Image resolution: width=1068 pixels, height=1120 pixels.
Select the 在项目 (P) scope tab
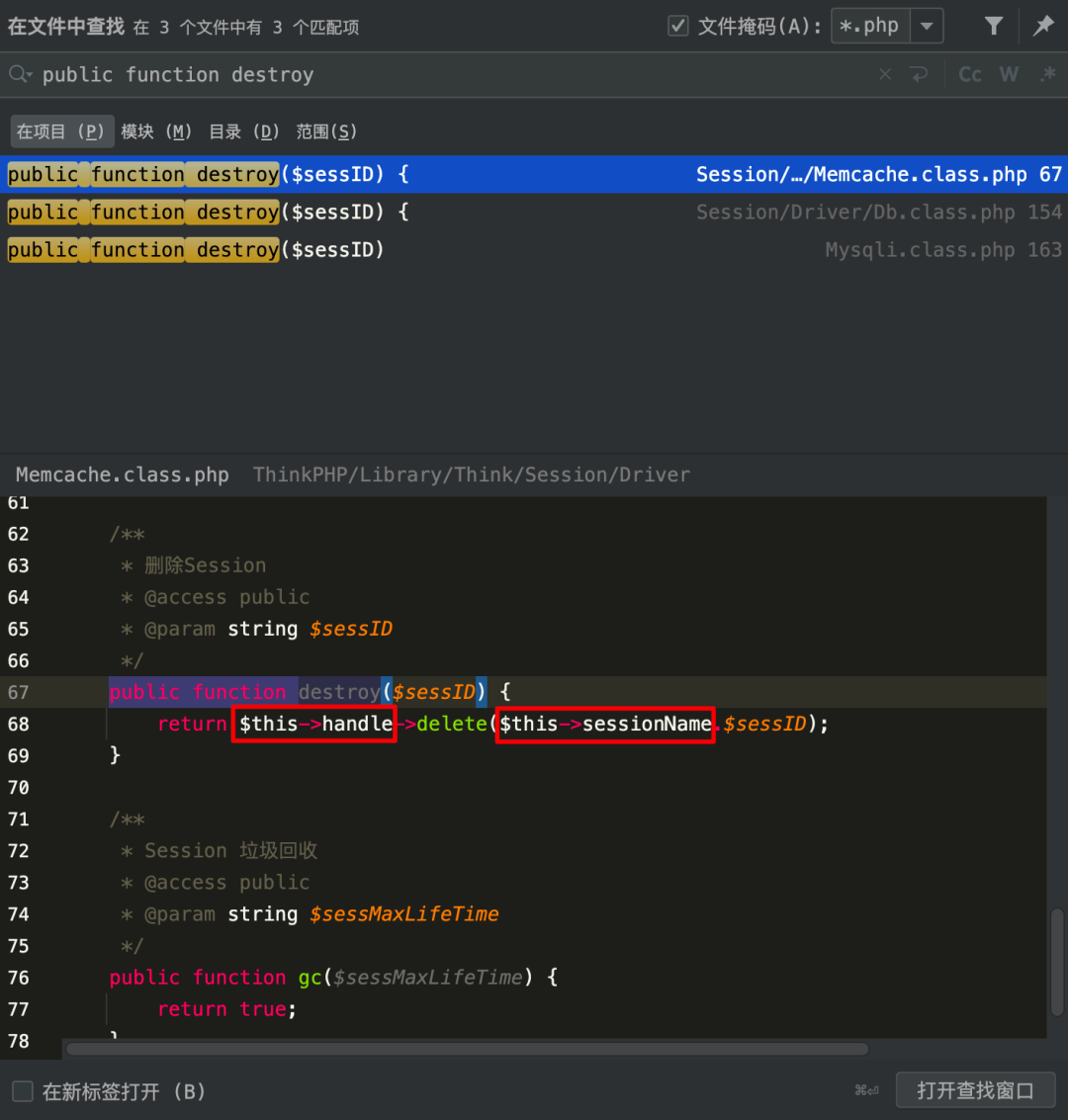click(60, 131)
